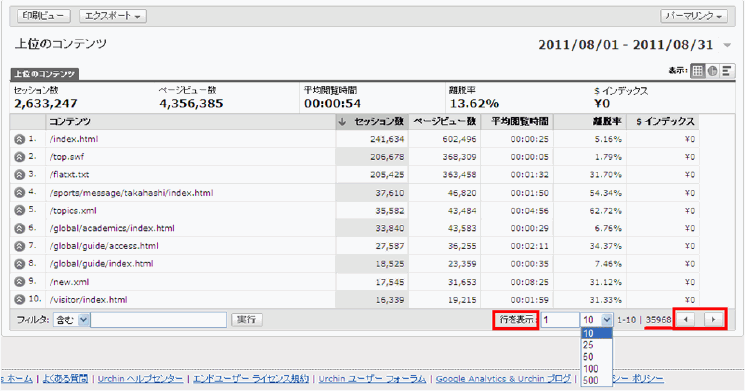Click the filter text input field

click(159, 320)
